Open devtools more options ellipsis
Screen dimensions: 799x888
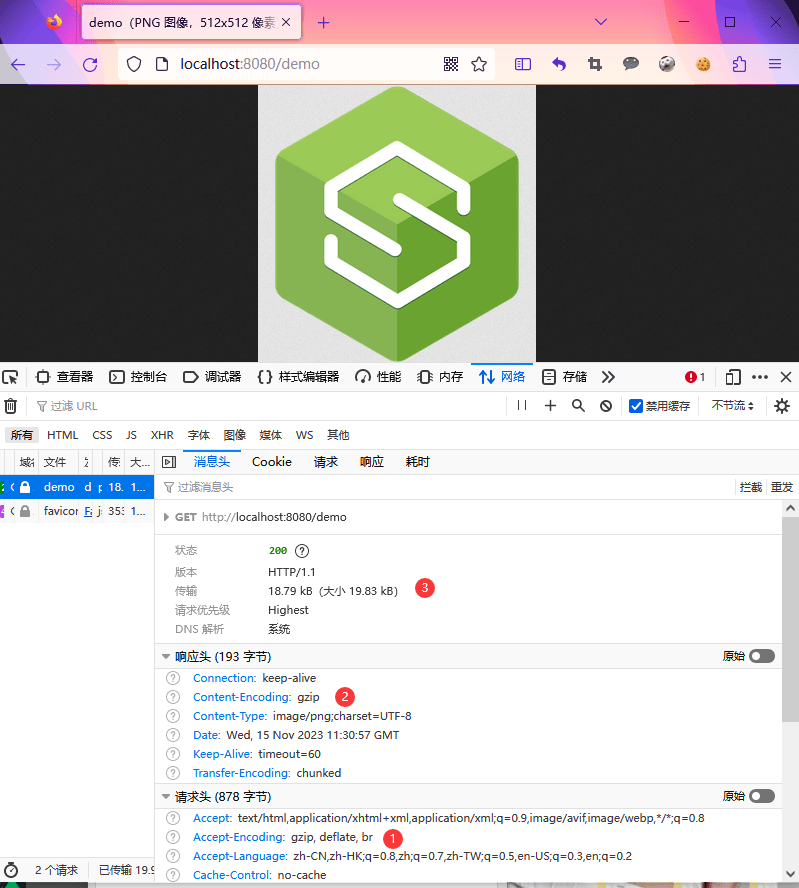(760, 377)
